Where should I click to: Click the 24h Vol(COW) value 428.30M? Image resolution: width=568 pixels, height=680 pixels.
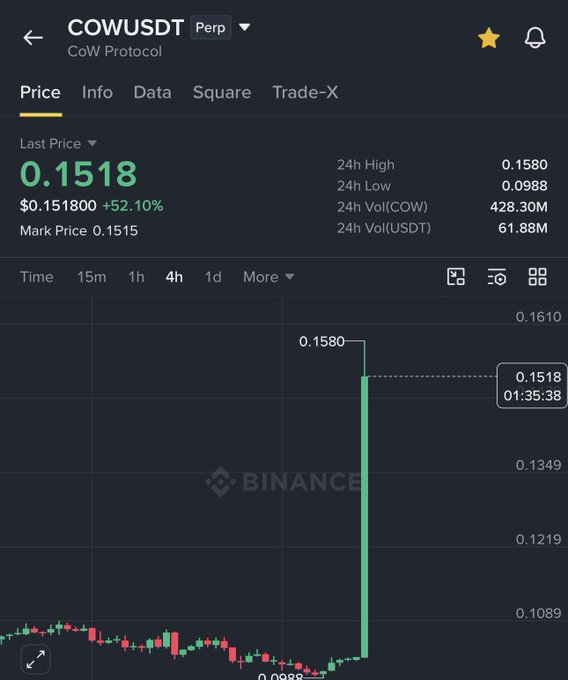tap(519, 207)
